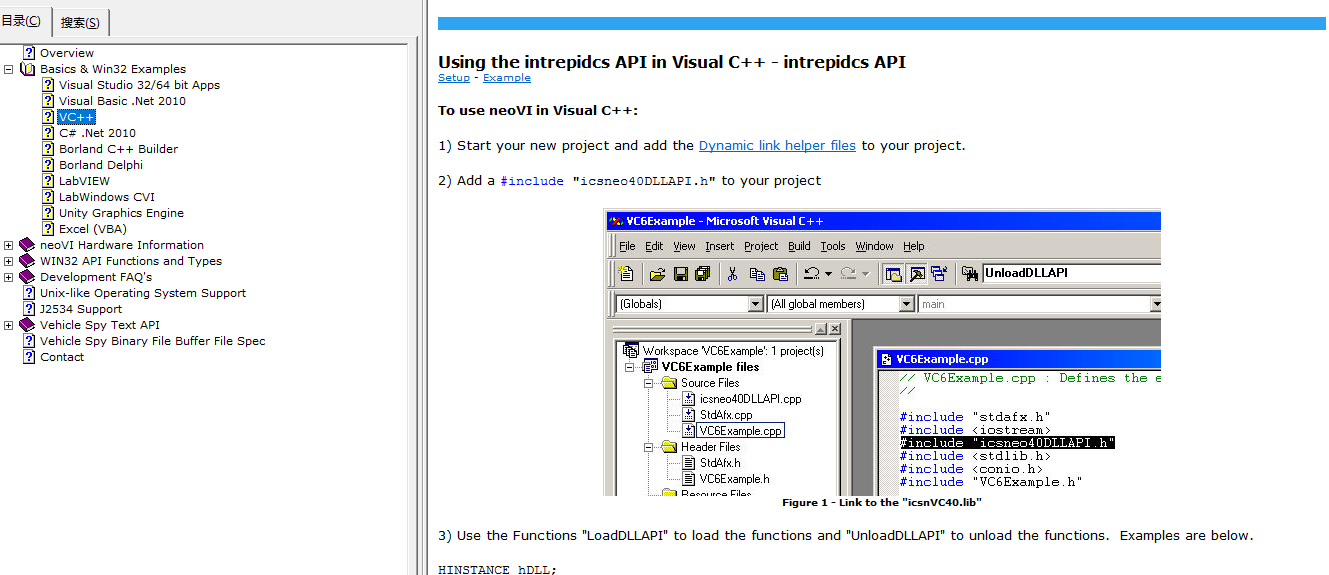Viewport: 1329px width, 575px height.
Task: Switch to the 目录(C) contents tab
Action: [24, 21]
